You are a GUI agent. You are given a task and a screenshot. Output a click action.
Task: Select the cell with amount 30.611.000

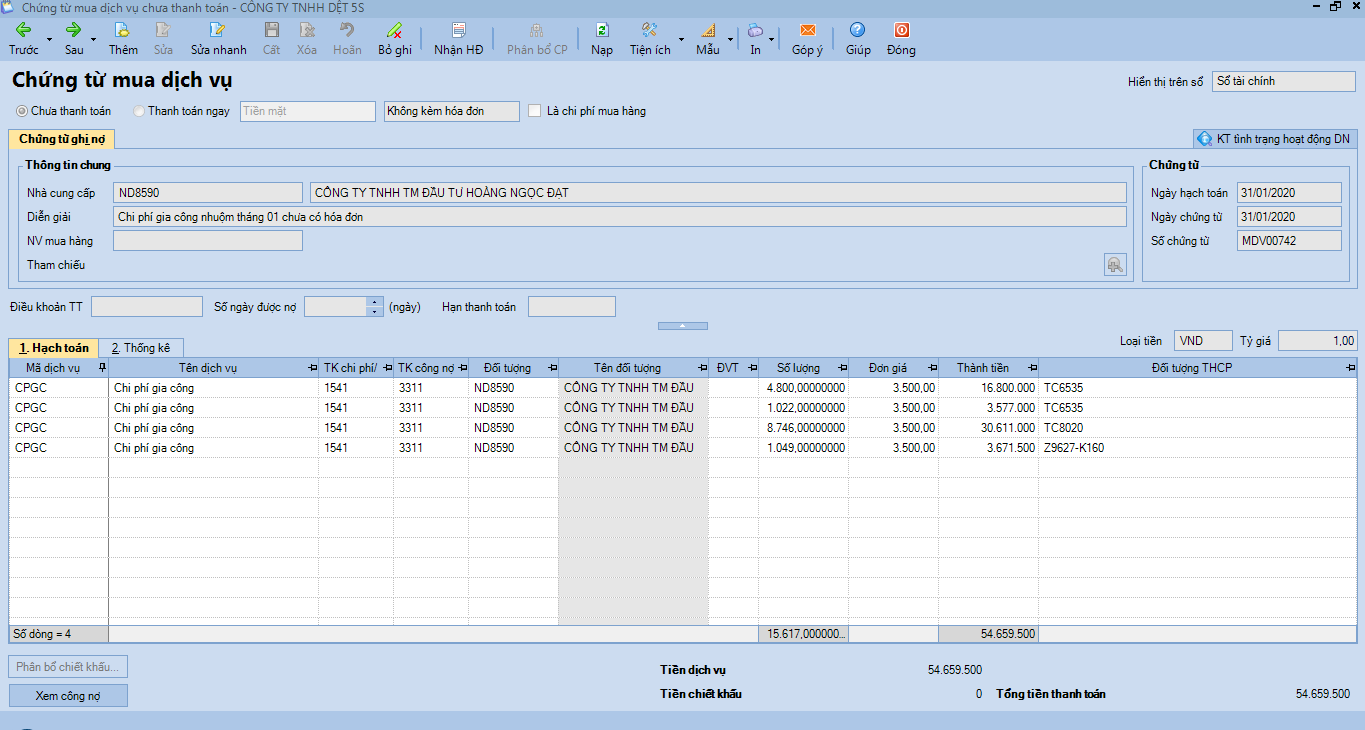click(x=988, y=428)
